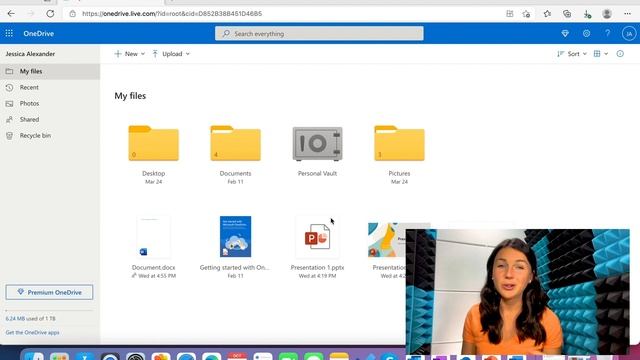
Task: Expand the Upload dropdown menu
Action: [x=171, y=53]
